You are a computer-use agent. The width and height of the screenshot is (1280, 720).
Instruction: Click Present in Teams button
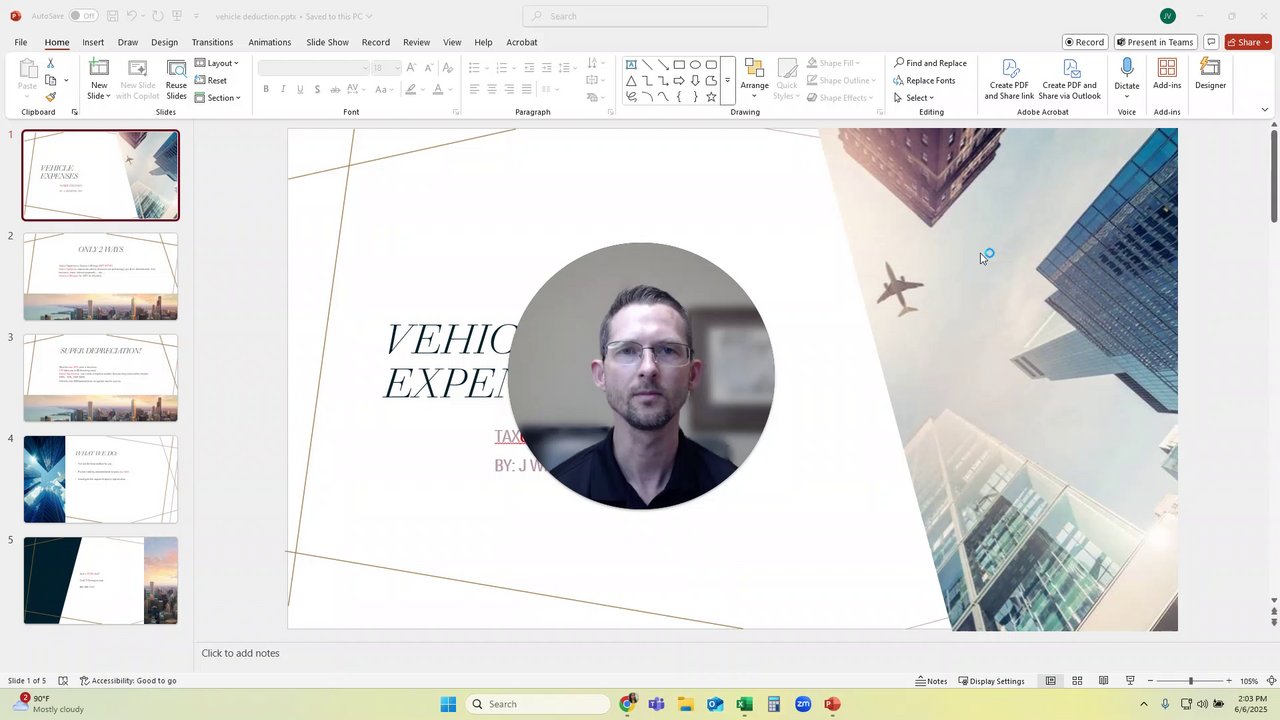1155,42
